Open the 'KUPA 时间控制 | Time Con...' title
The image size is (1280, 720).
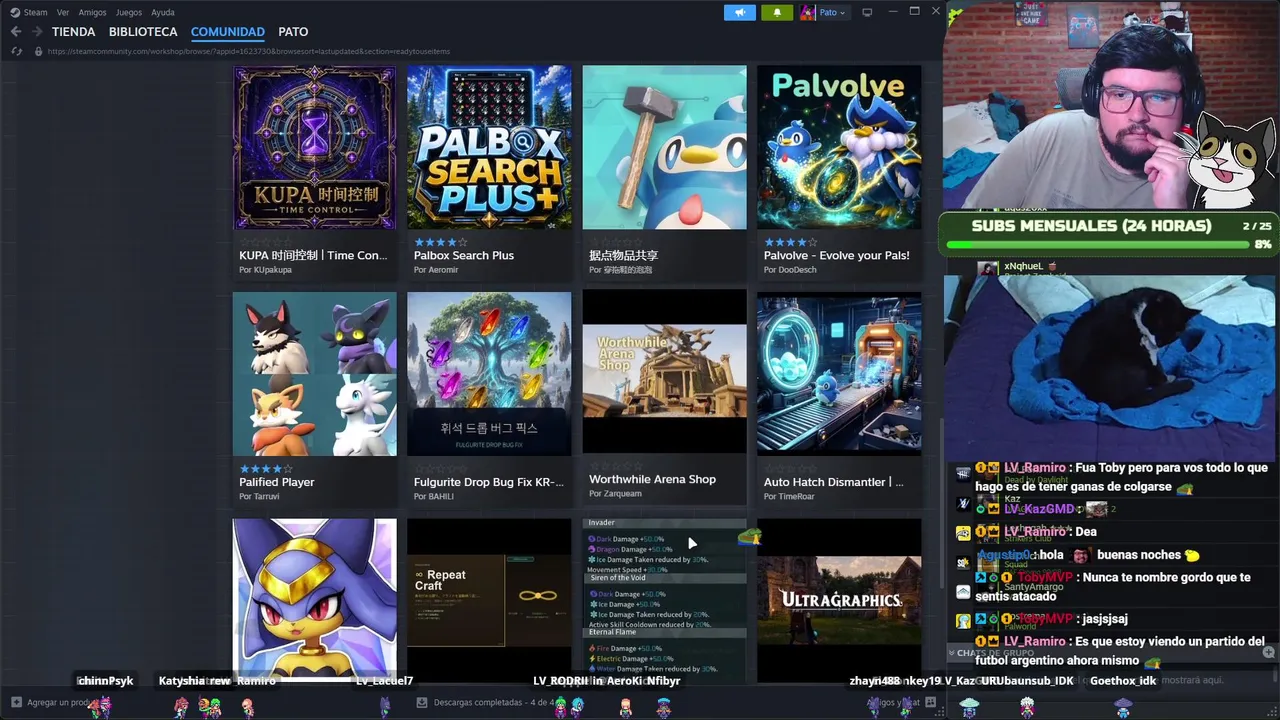[x=313, y=255]
